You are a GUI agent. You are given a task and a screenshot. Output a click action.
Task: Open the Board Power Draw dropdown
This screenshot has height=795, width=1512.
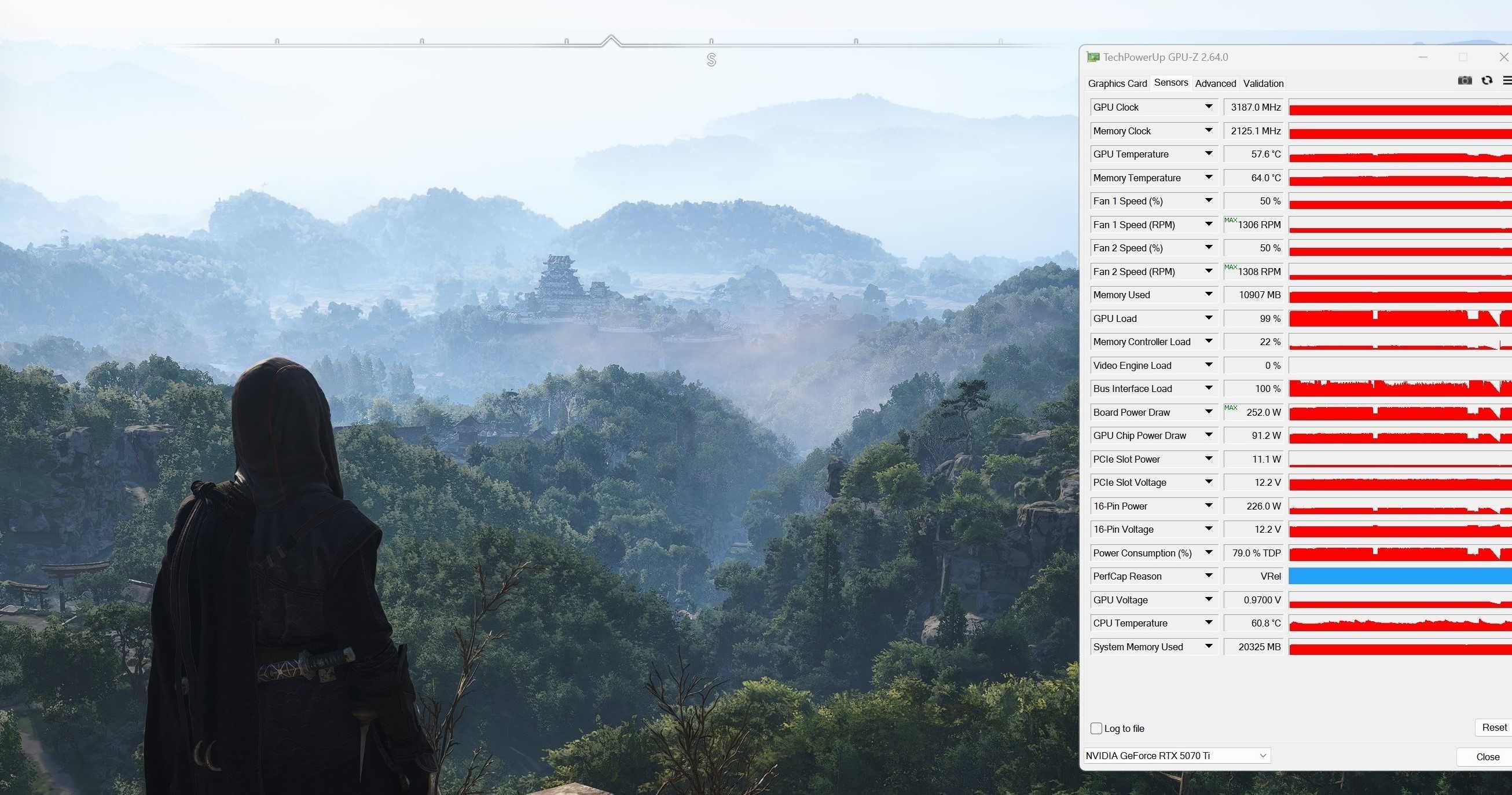pos(1209,412)
